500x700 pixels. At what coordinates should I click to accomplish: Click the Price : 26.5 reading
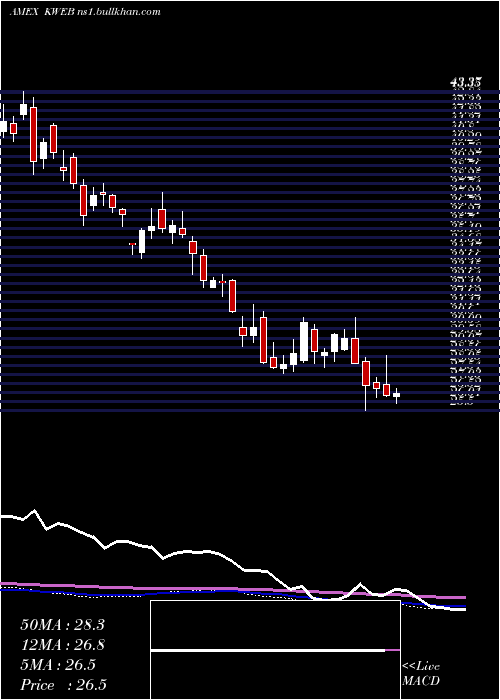pos(63,685)
